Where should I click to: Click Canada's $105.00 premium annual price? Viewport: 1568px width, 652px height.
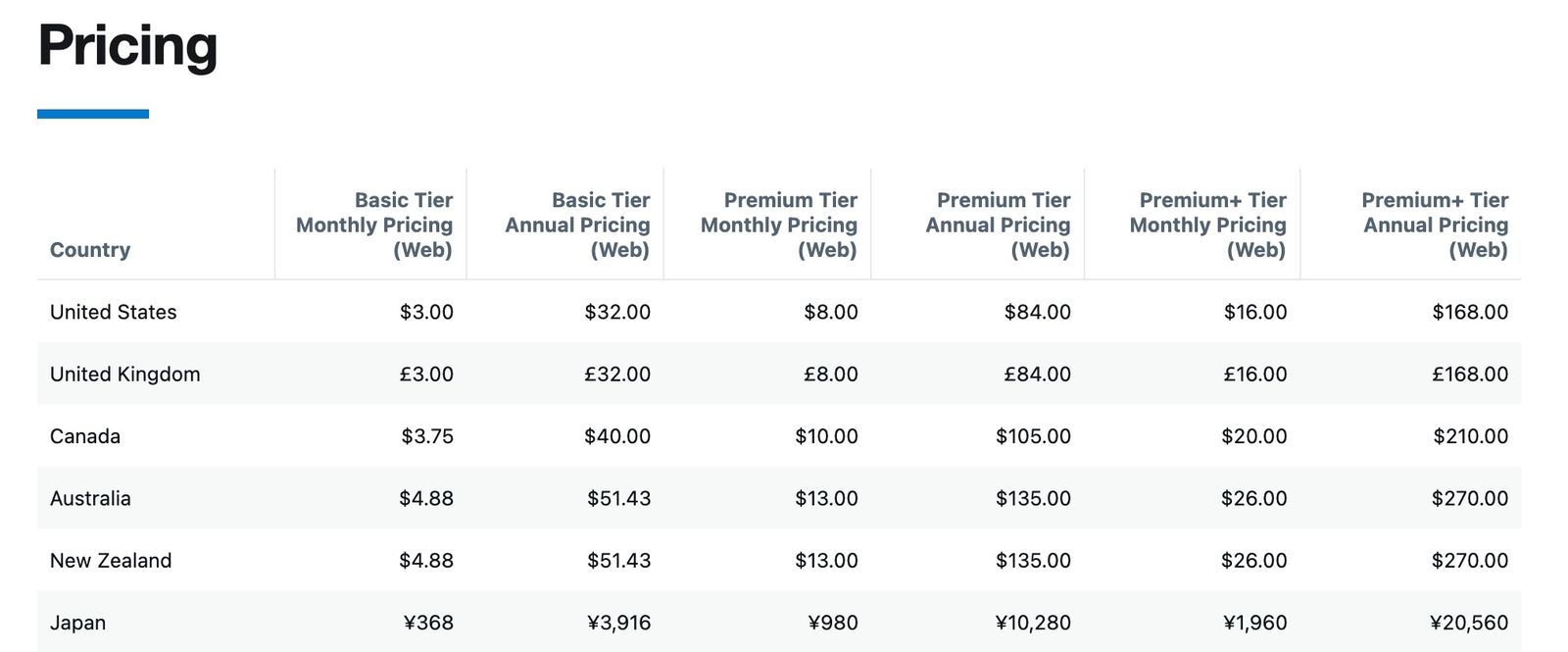[x=1033, y=436]
